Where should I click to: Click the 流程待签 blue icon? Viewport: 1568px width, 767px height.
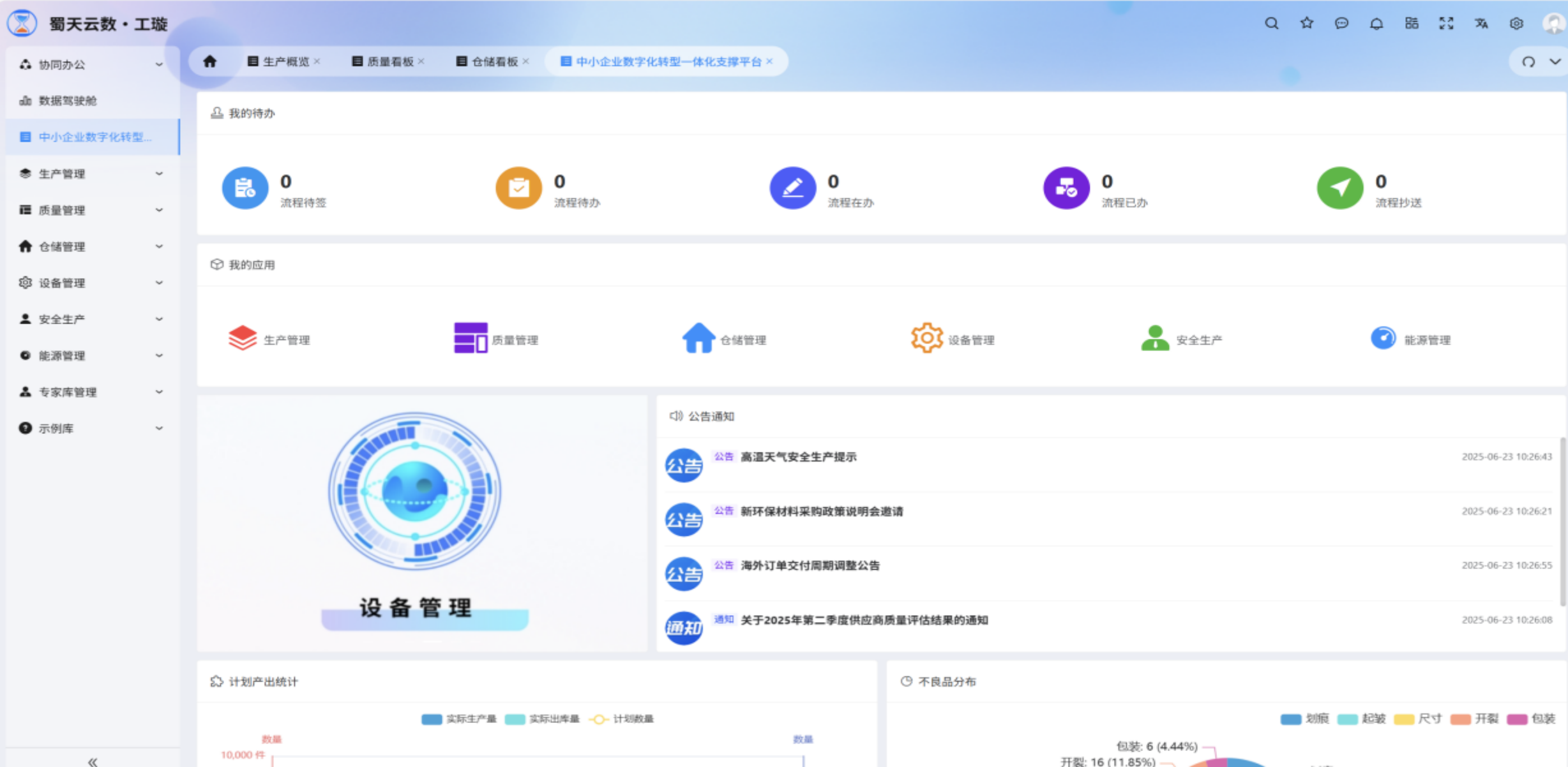245,188
